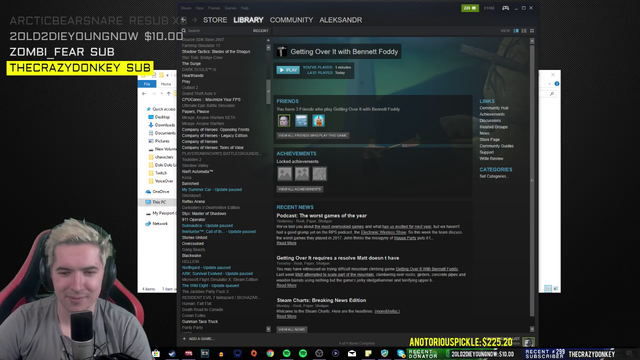
Task: Open the orange map-pin taskbar icon
Action: click(x=254, y=353)
